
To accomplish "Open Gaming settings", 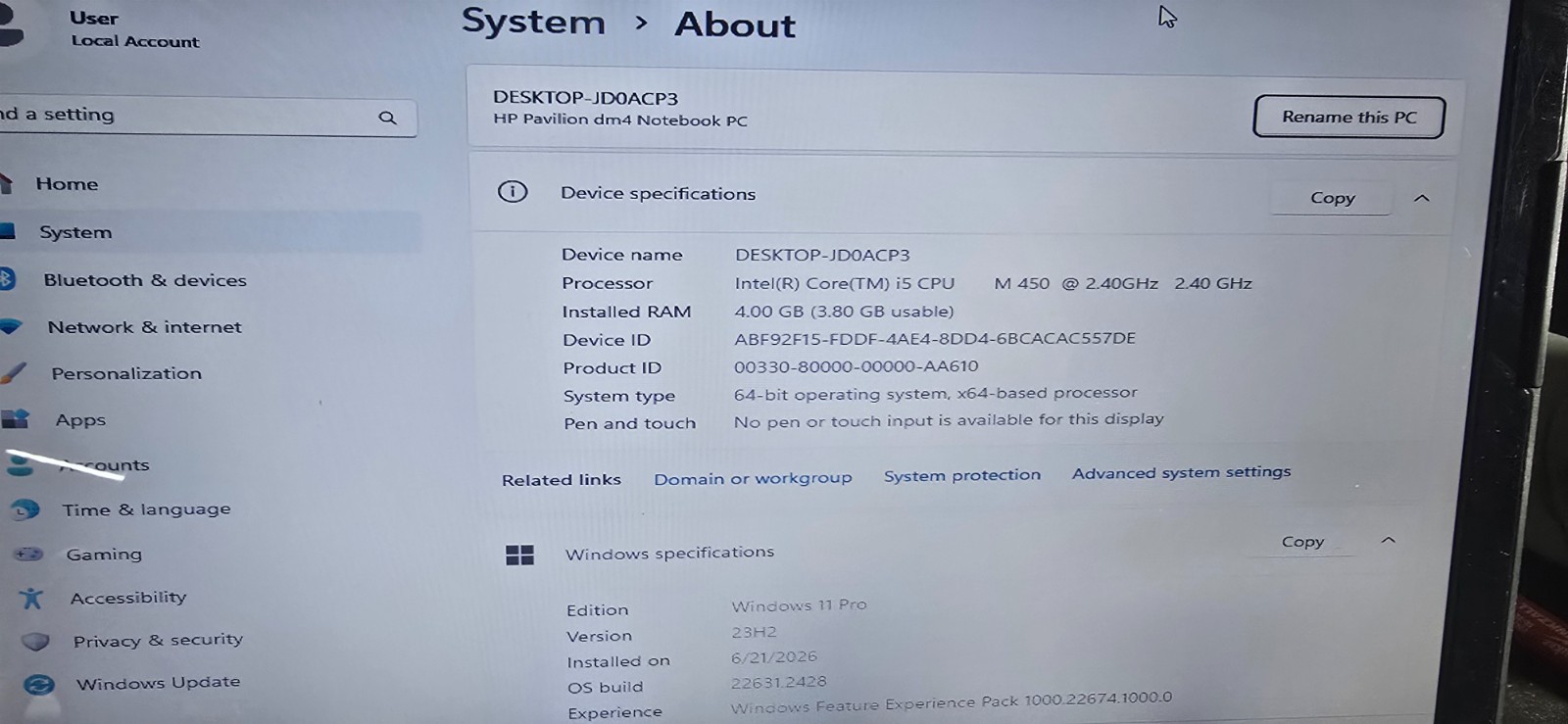I will click(x=104, y=555).
